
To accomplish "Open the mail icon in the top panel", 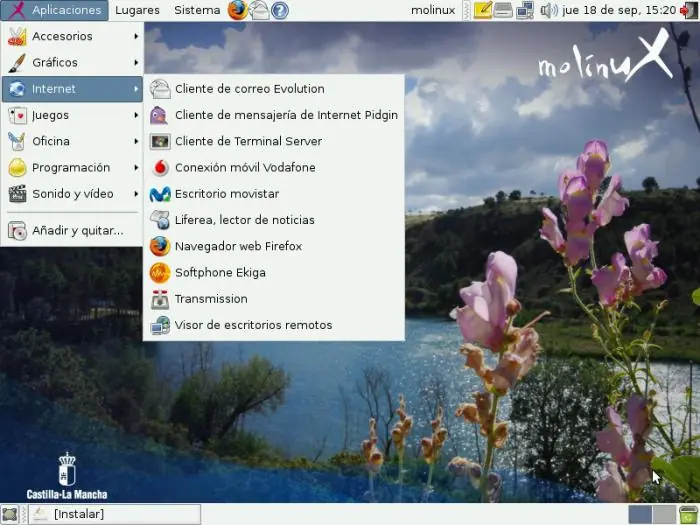I will tap(259, 10).
